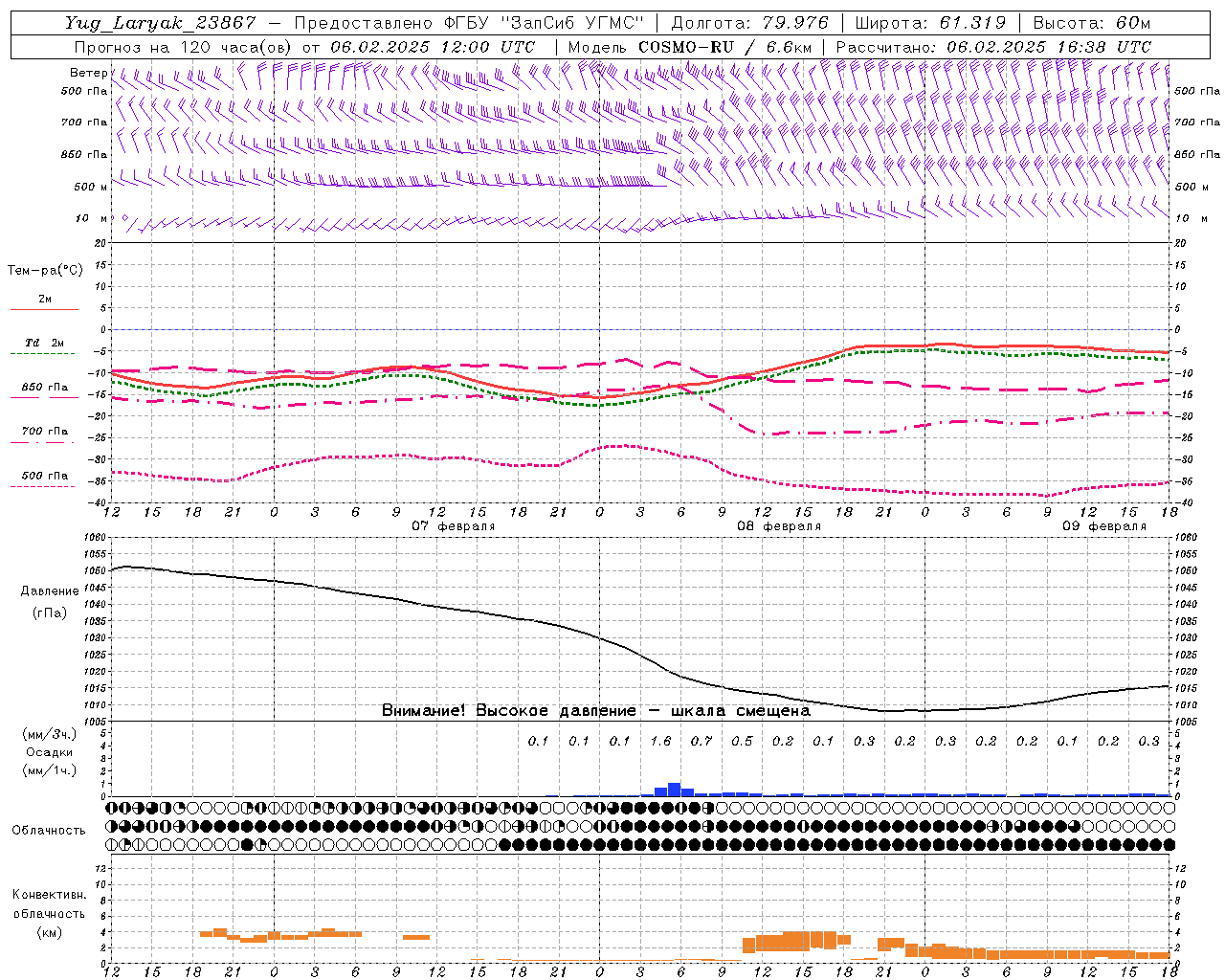The width and height of the screenshot is (1225, 980).
Task: Click the 2м temperature legend line
Action: [x=44, y=309]
